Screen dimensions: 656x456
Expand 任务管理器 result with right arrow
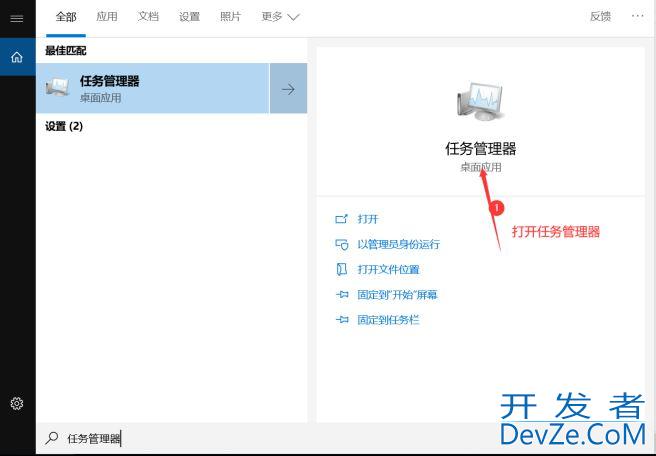(x=288, y=89)
